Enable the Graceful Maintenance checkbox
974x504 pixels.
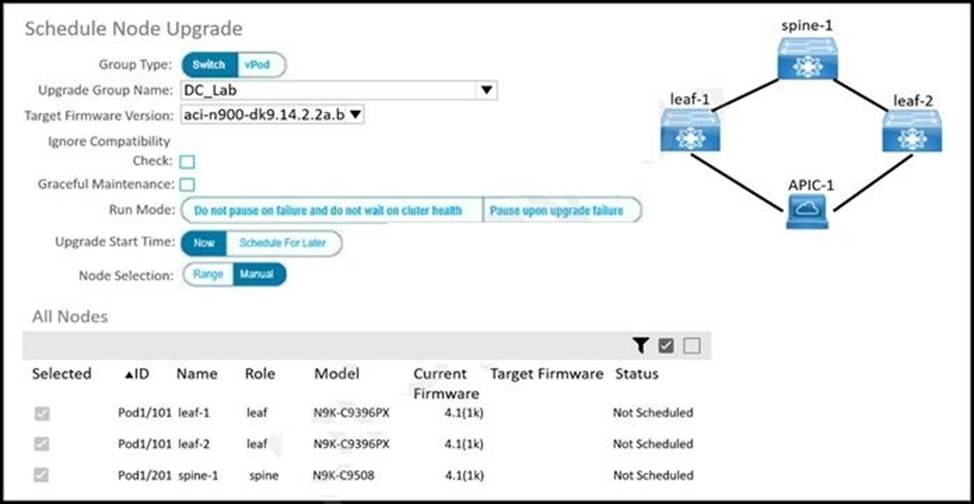coord(187,185)
